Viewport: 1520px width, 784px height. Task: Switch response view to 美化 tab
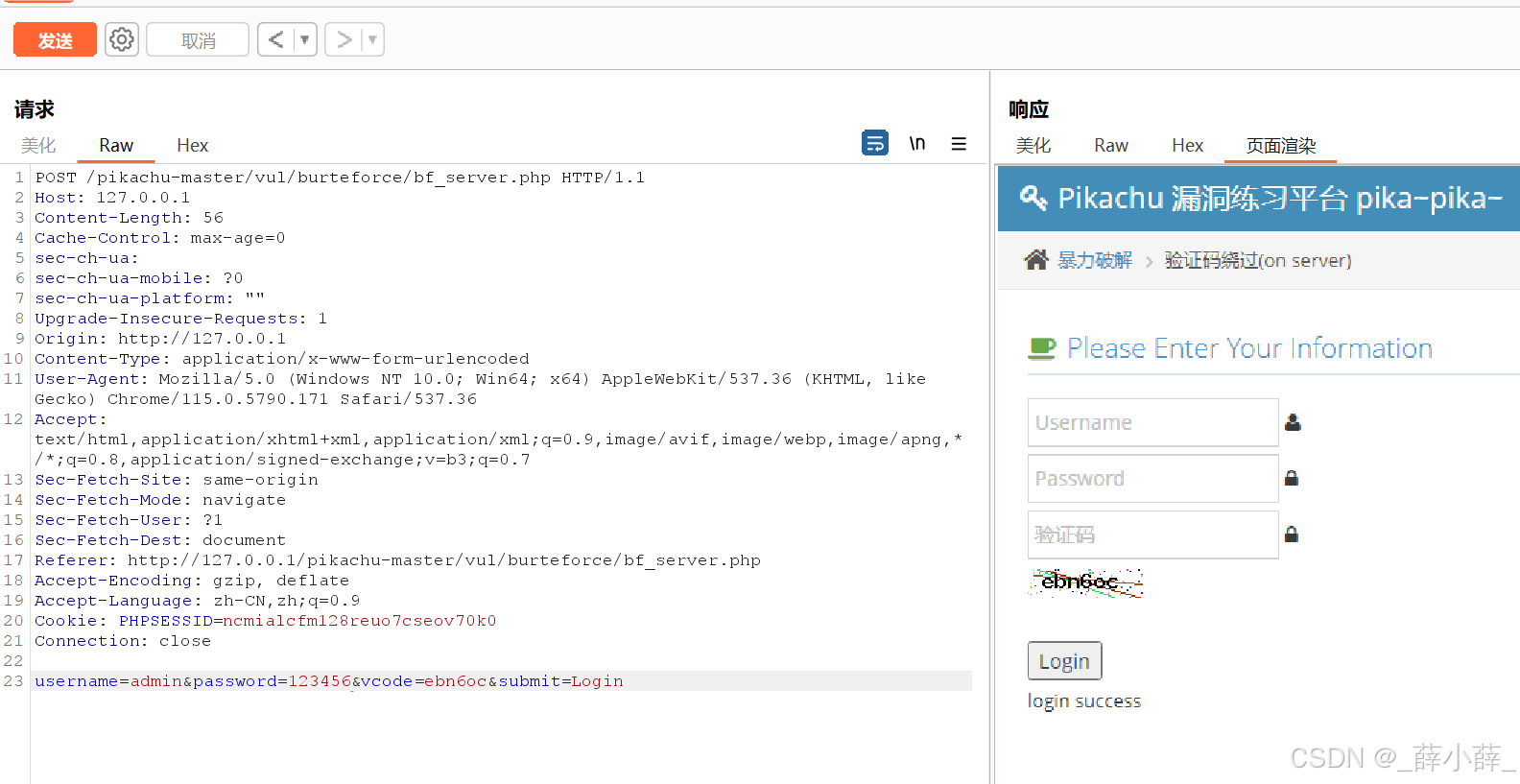(1033, 145)
